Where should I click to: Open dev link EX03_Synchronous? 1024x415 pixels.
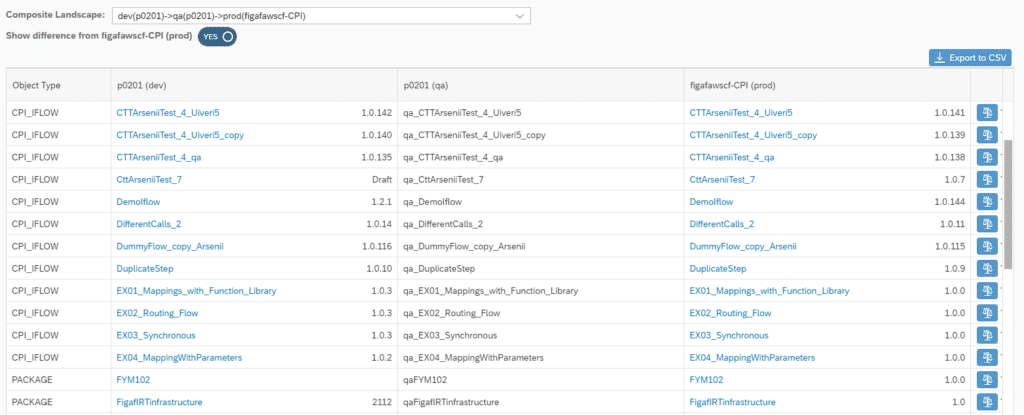[155, 335]
